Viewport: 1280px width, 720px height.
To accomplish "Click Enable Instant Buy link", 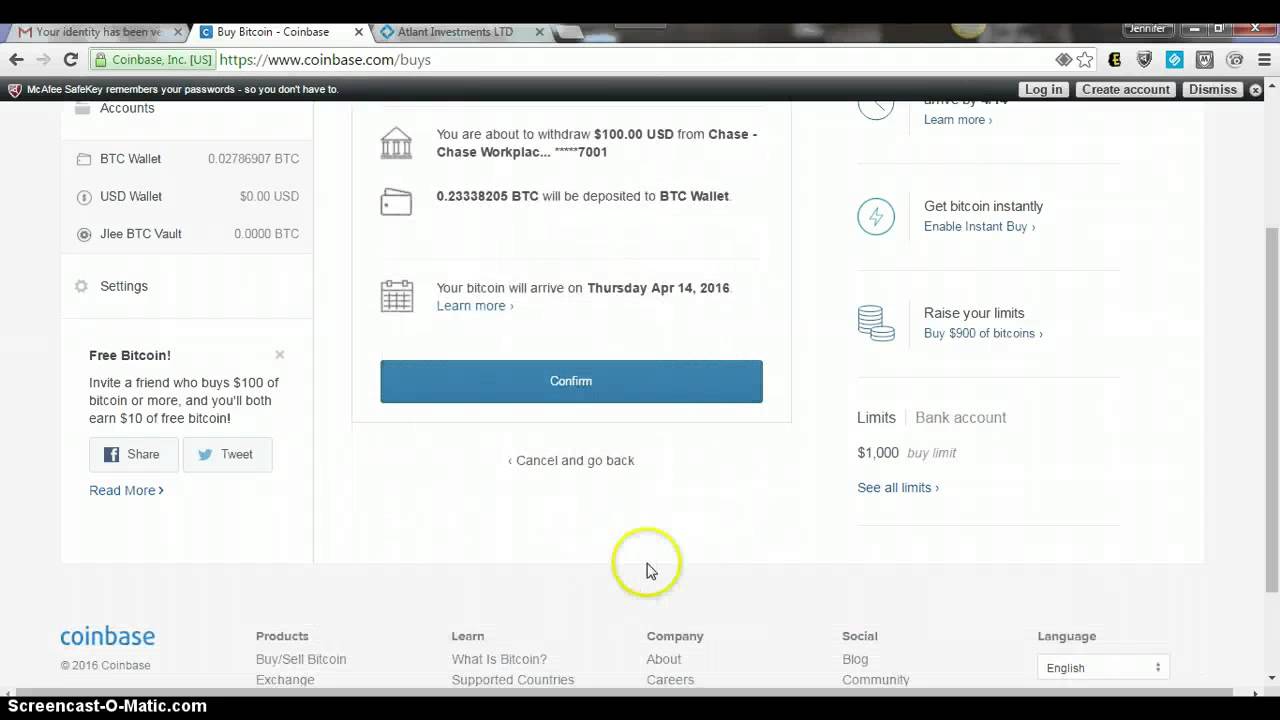I will click(979, 227).
